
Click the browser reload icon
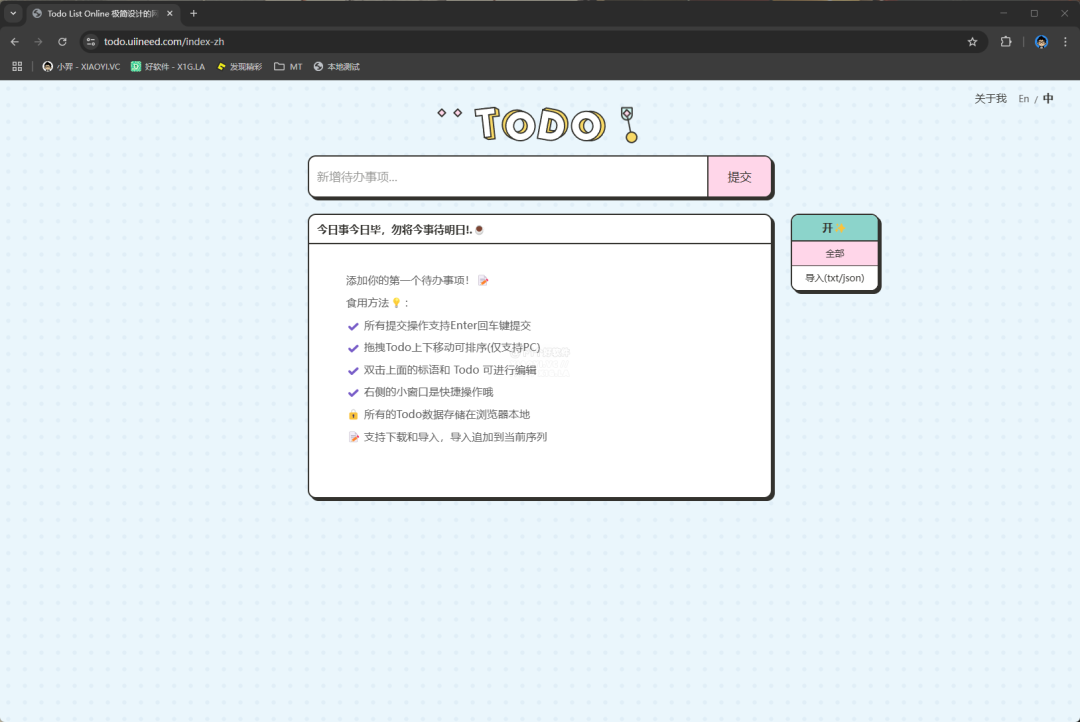point(62,42)
